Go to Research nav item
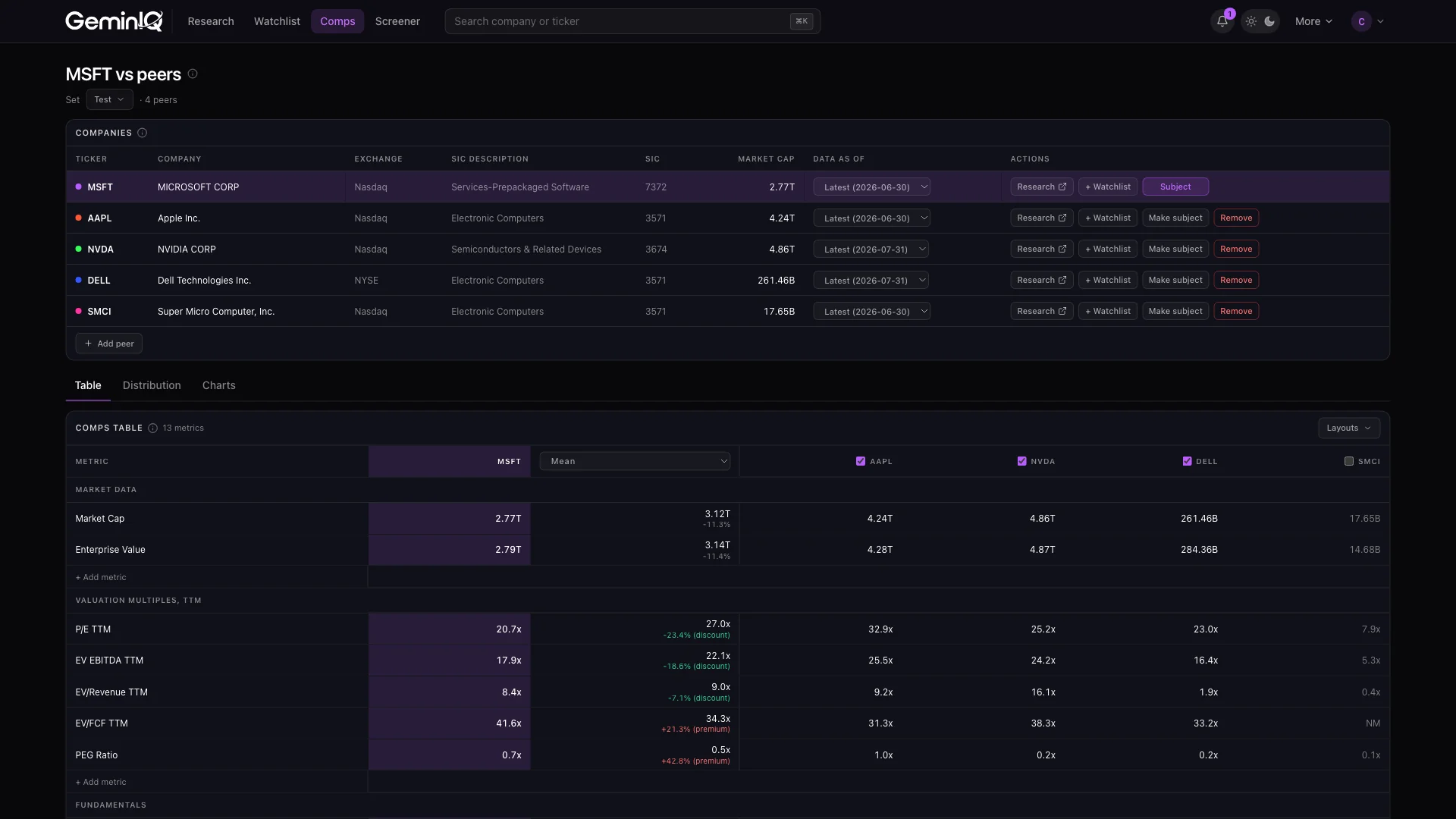The image size is (1456, 819). click(x=211, y=21)
